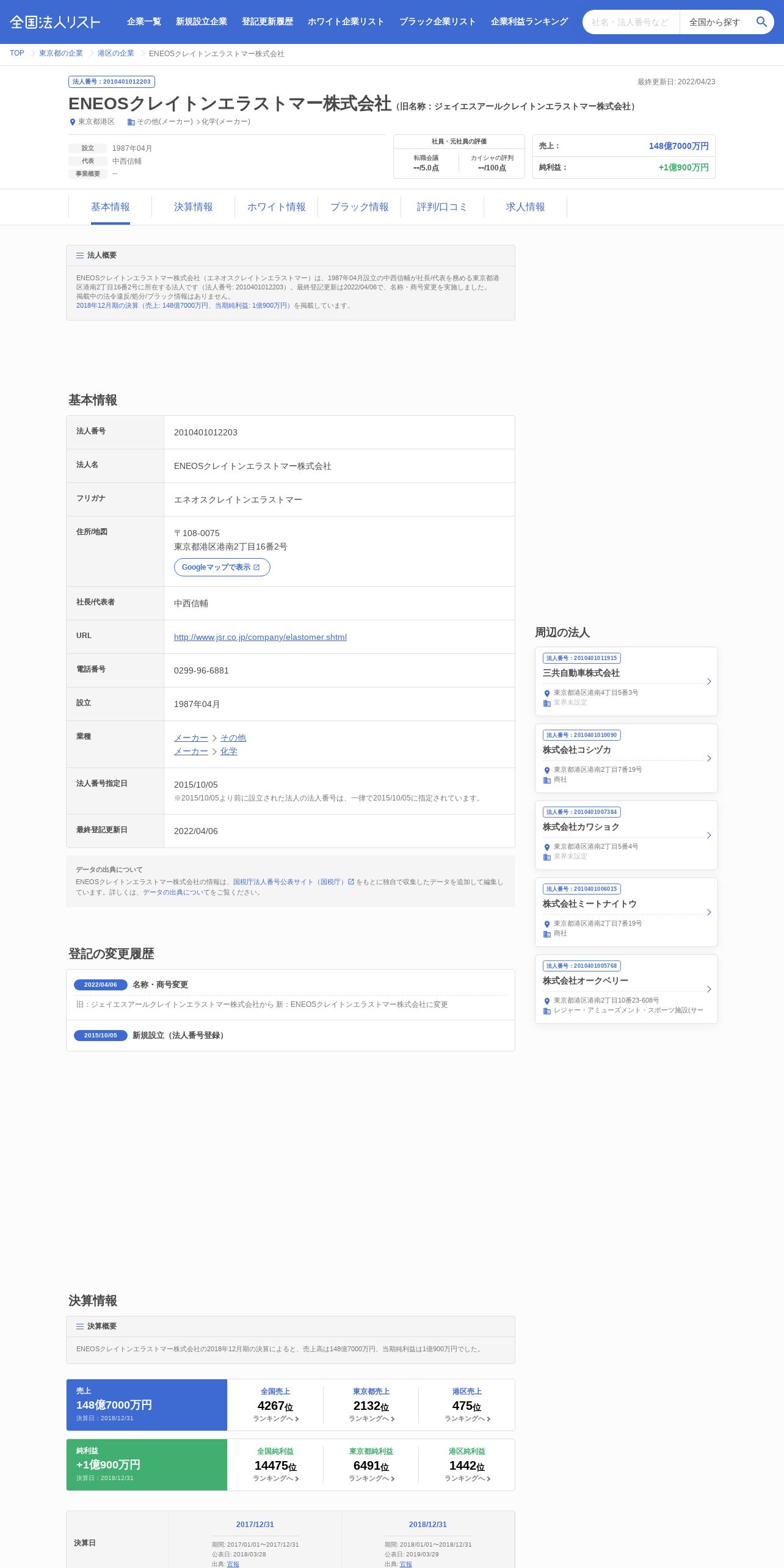784x1568 pixels.
Task: Click the 2017/12/31 column 官報 link
Action: (x=233, y=1564)
